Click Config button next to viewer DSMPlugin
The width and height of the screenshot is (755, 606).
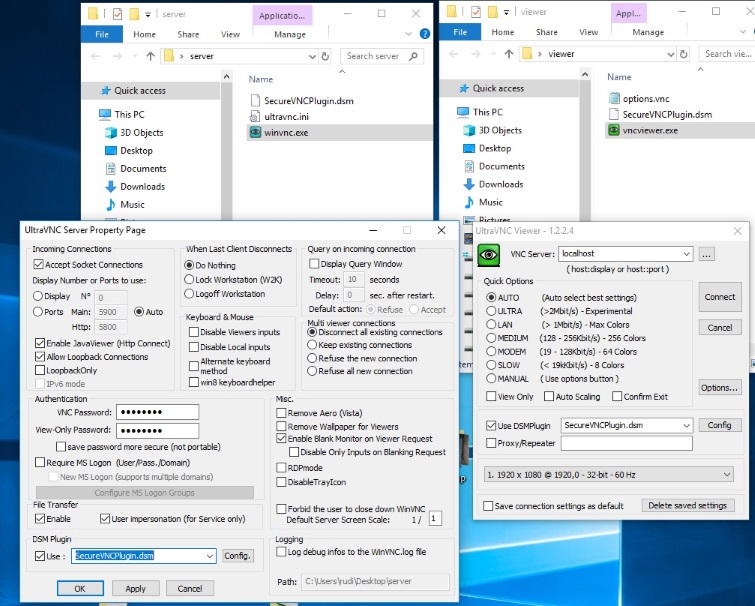pyautogui.click(x=719, y=425)
